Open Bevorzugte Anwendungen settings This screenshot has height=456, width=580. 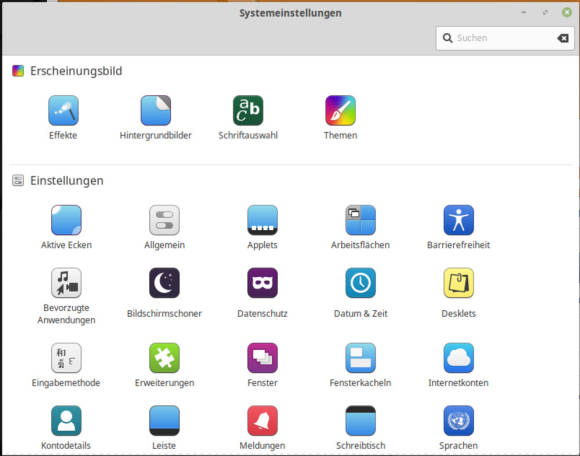(x=66, y=283)
